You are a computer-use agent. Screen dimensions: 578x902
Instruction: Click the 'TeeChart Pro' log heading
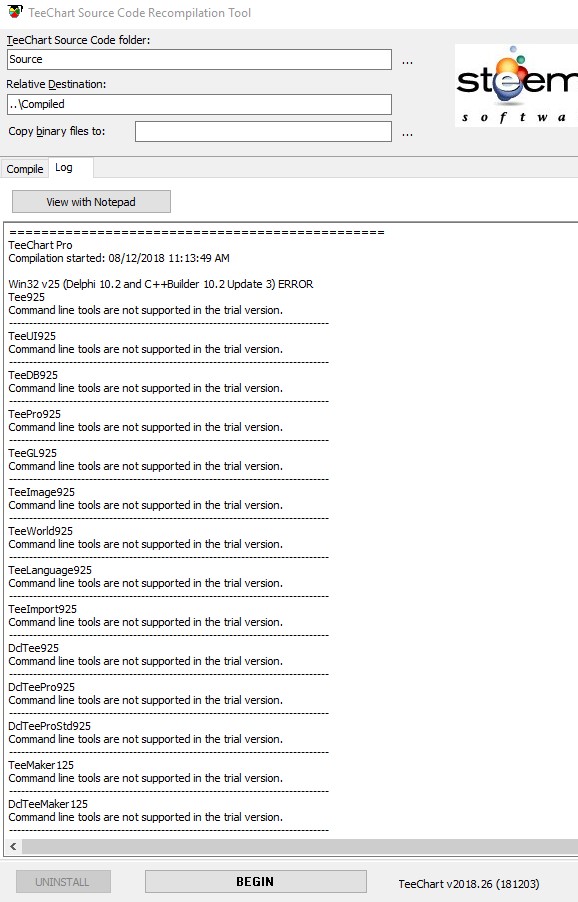pyautogui.click(x=40, y=245)
